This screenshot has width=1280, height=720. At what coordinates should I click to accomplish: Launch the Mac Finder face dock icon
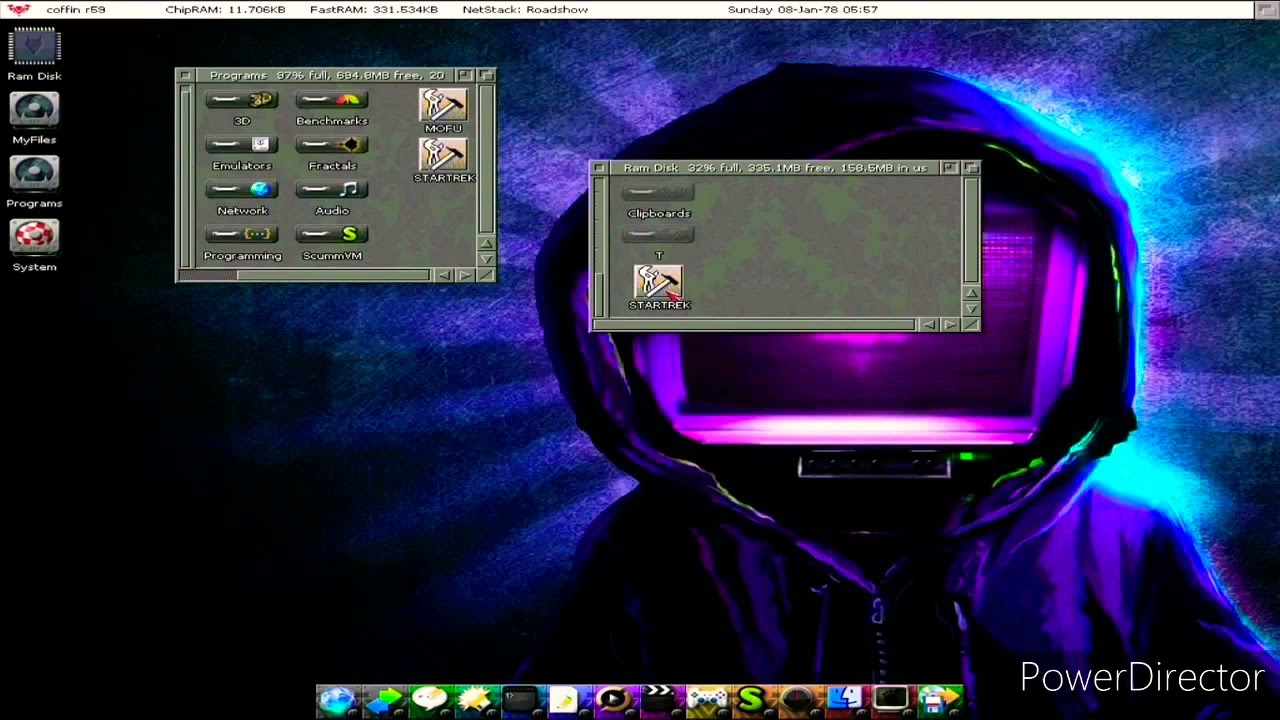click(845, 700)
